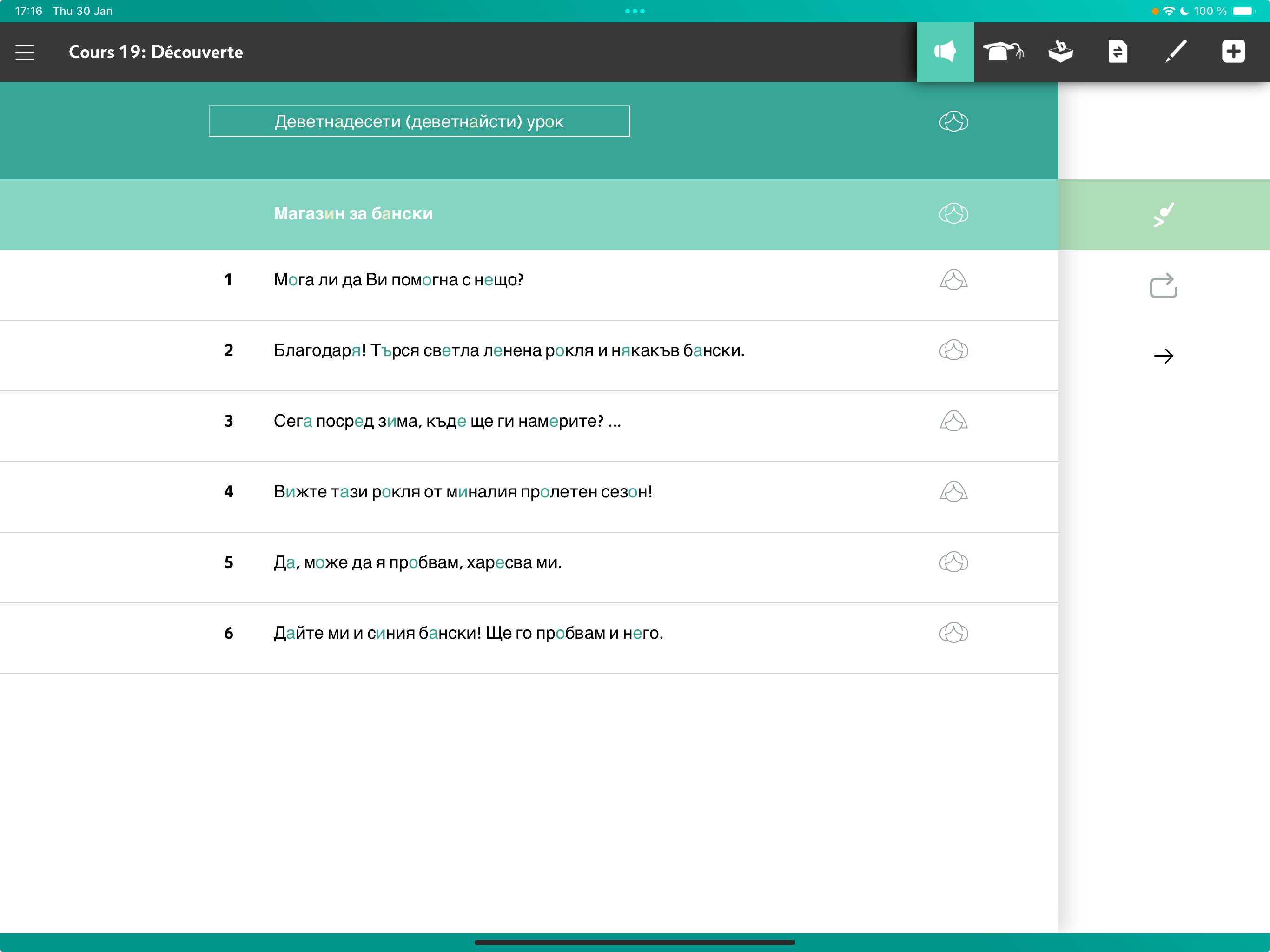Open the document translation swap icon
The height and width of the screenshot is (952, 1270).
(1118, 52)
